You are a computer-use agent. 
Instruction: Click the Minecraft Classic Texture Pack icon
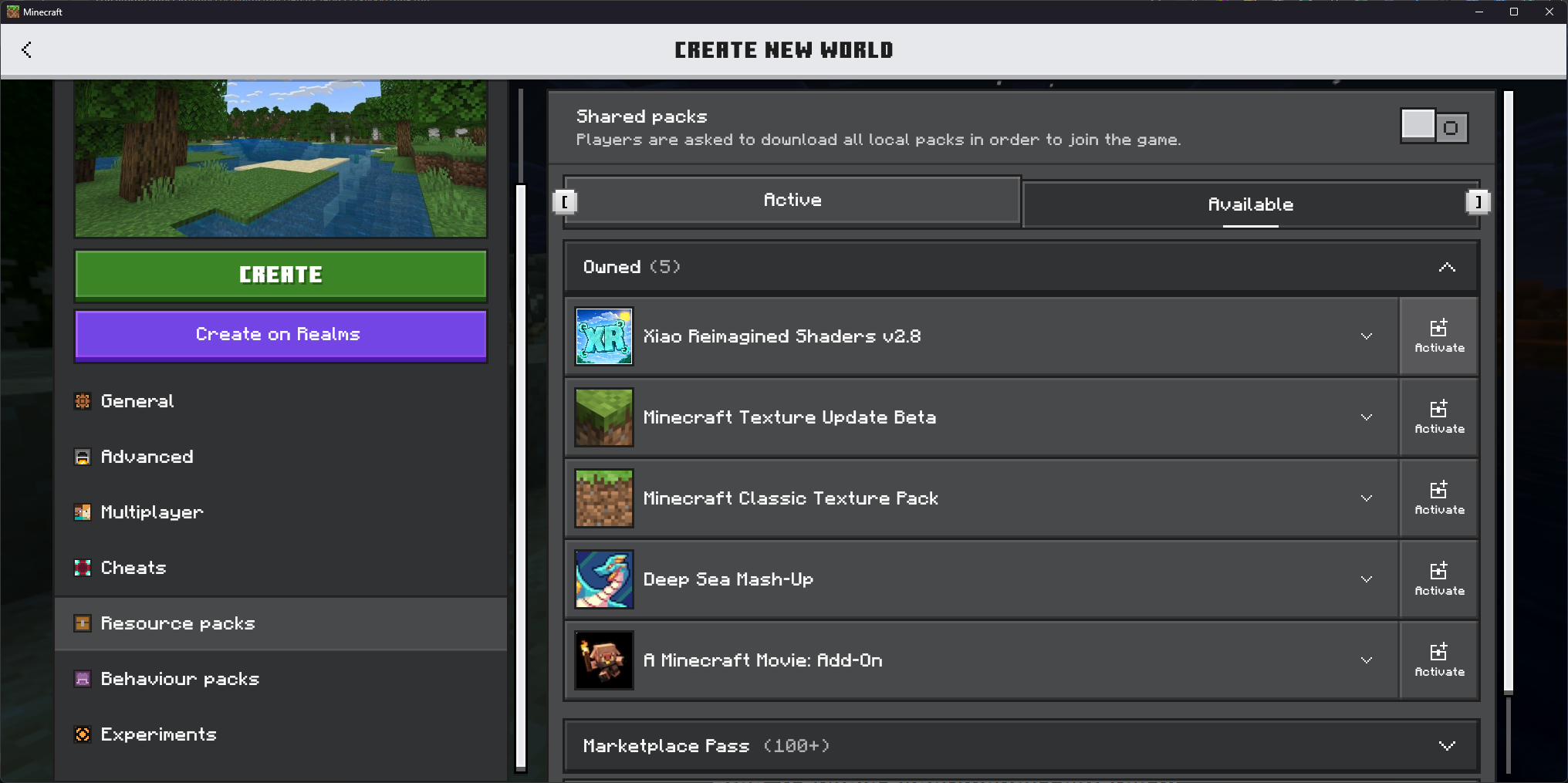point(604,498)
